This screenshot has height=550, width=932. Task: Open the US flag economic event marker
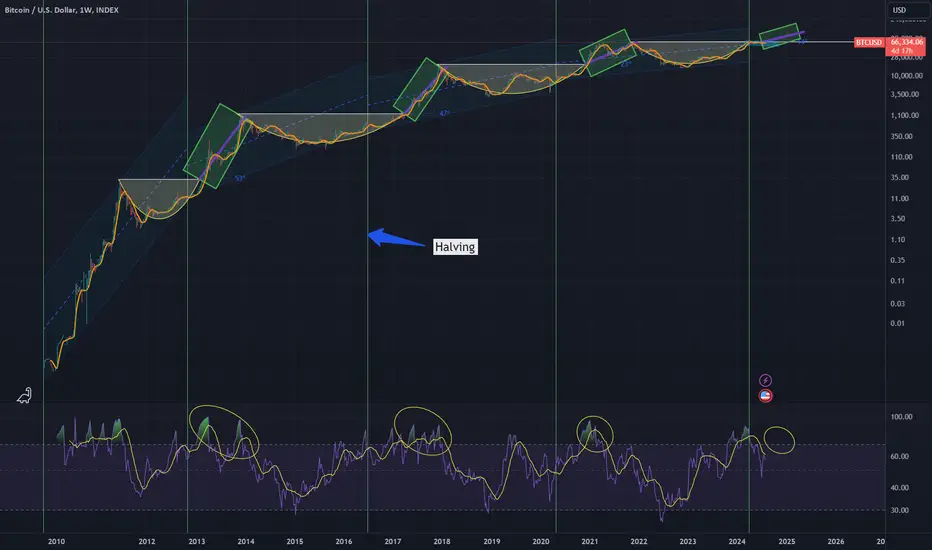pos(766,396)
